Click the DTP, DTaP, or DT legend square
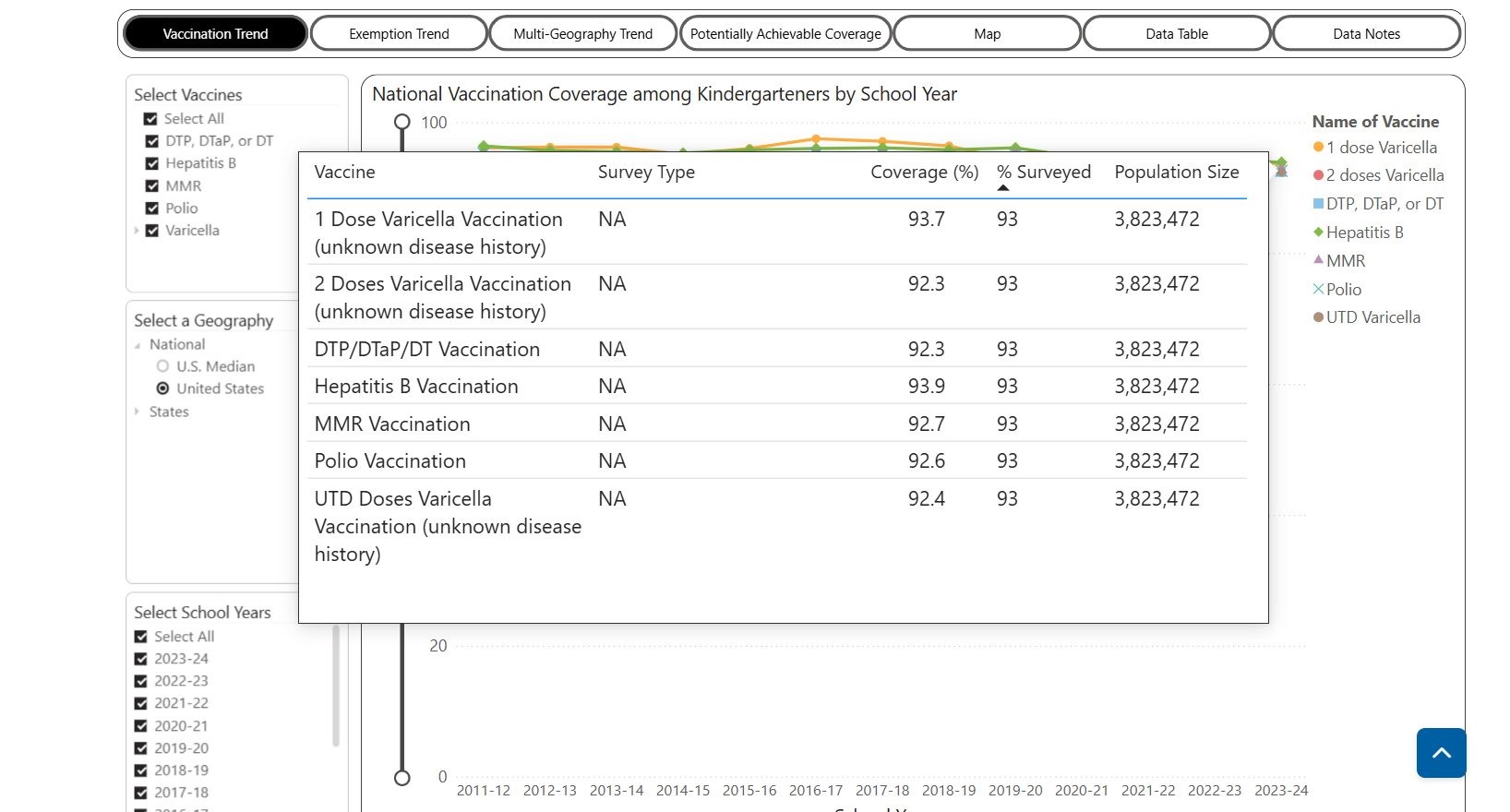 [x=1318, y=204]
